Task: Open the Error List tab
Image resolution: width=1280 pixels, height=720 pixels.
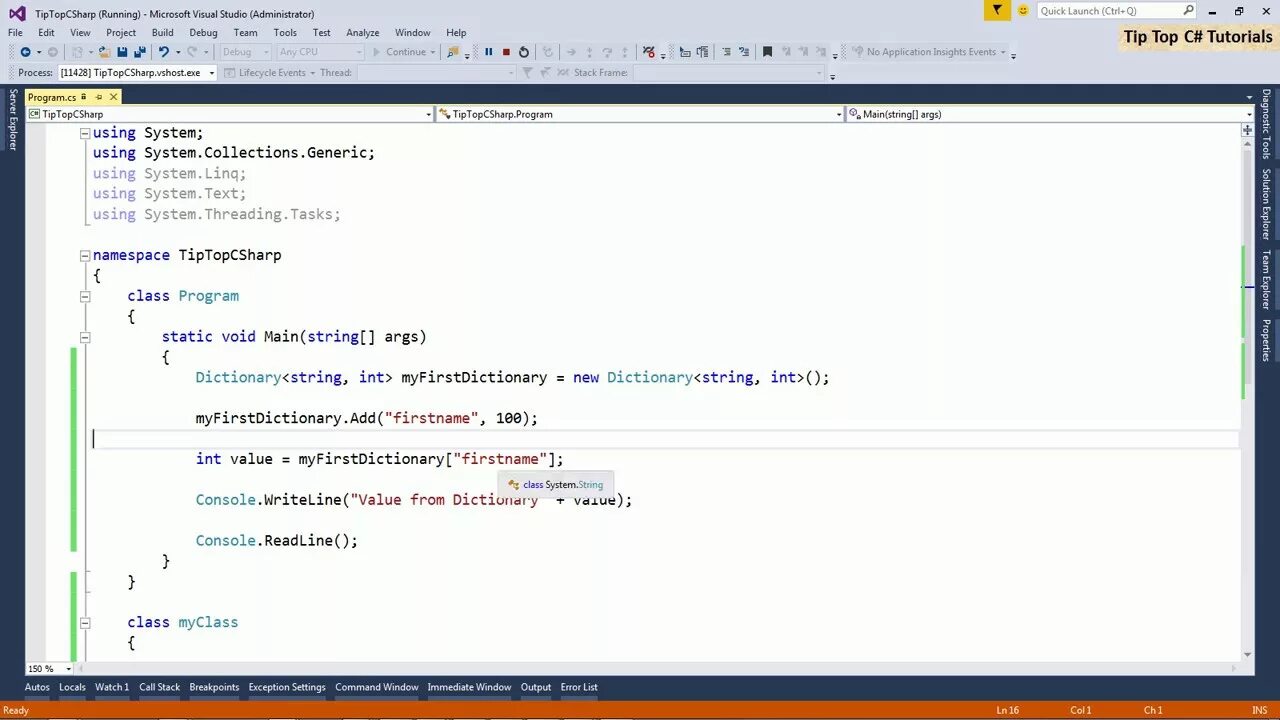Action: pos(579,687)
